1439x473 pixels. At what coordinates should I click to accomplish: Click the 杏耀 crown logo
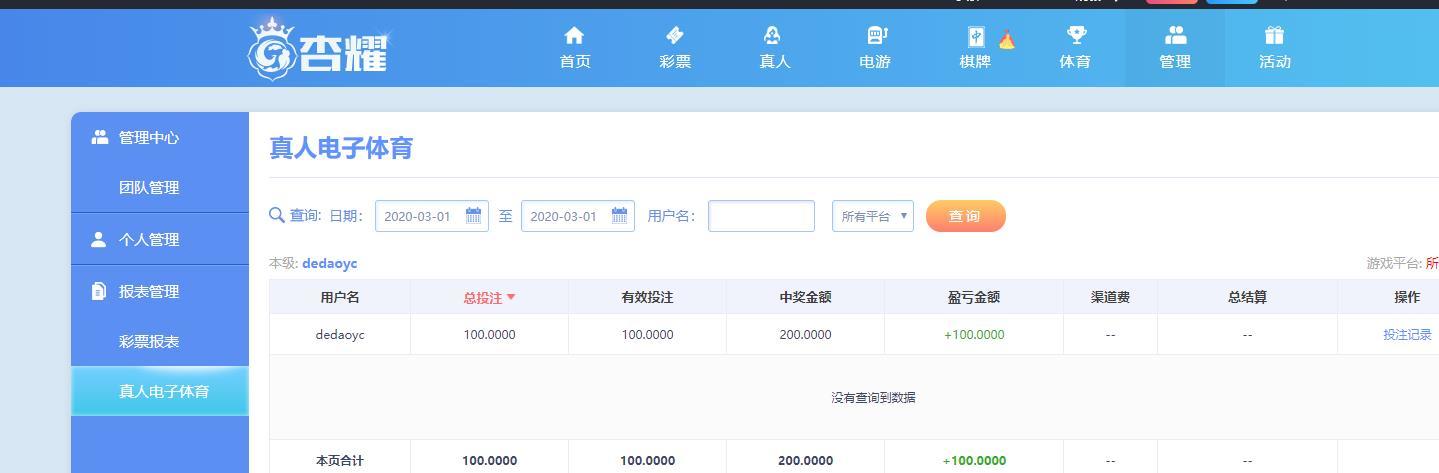[318, 50]
